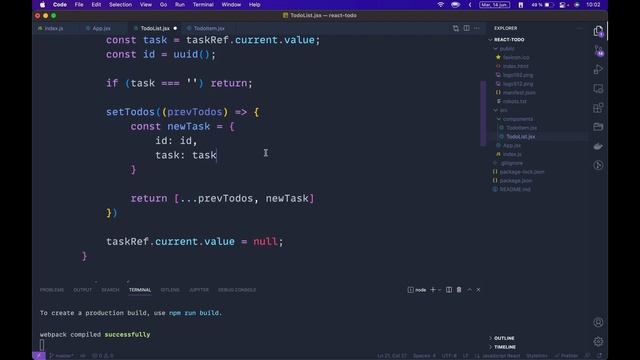Open the circular icon below the Docker icon
The width and height of the screenshot is (640, 360).
[x=598, y=165]
